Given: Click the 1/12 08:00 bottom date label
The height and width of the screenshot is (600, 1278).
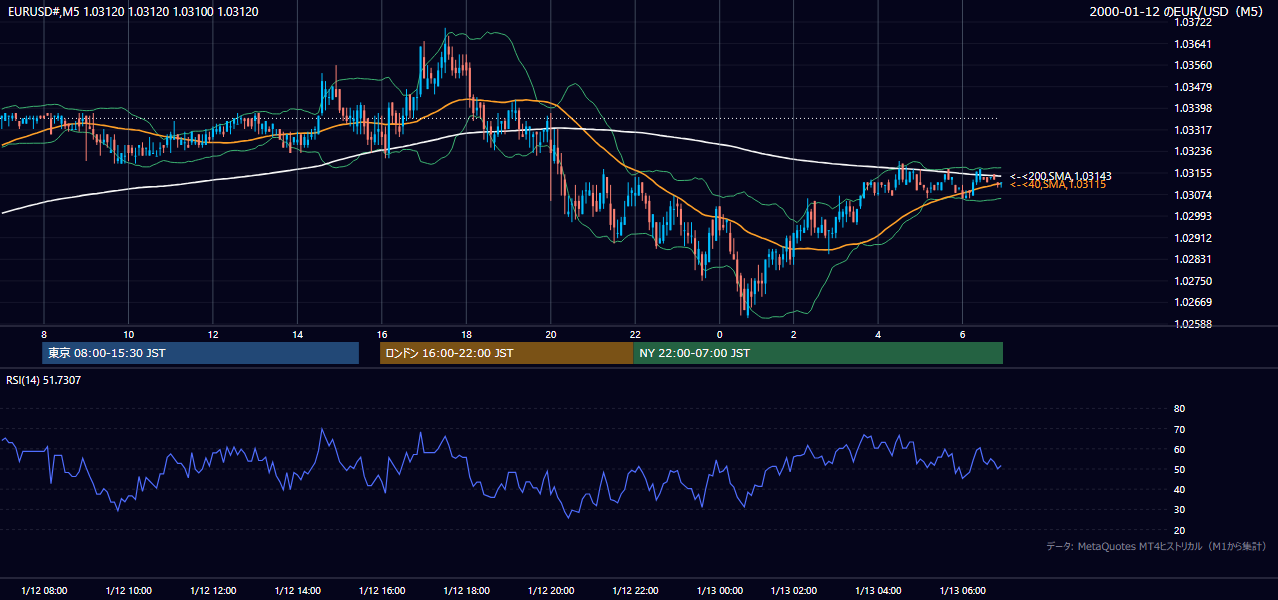Looking at the screenshot, I should [x=44, y=591].
